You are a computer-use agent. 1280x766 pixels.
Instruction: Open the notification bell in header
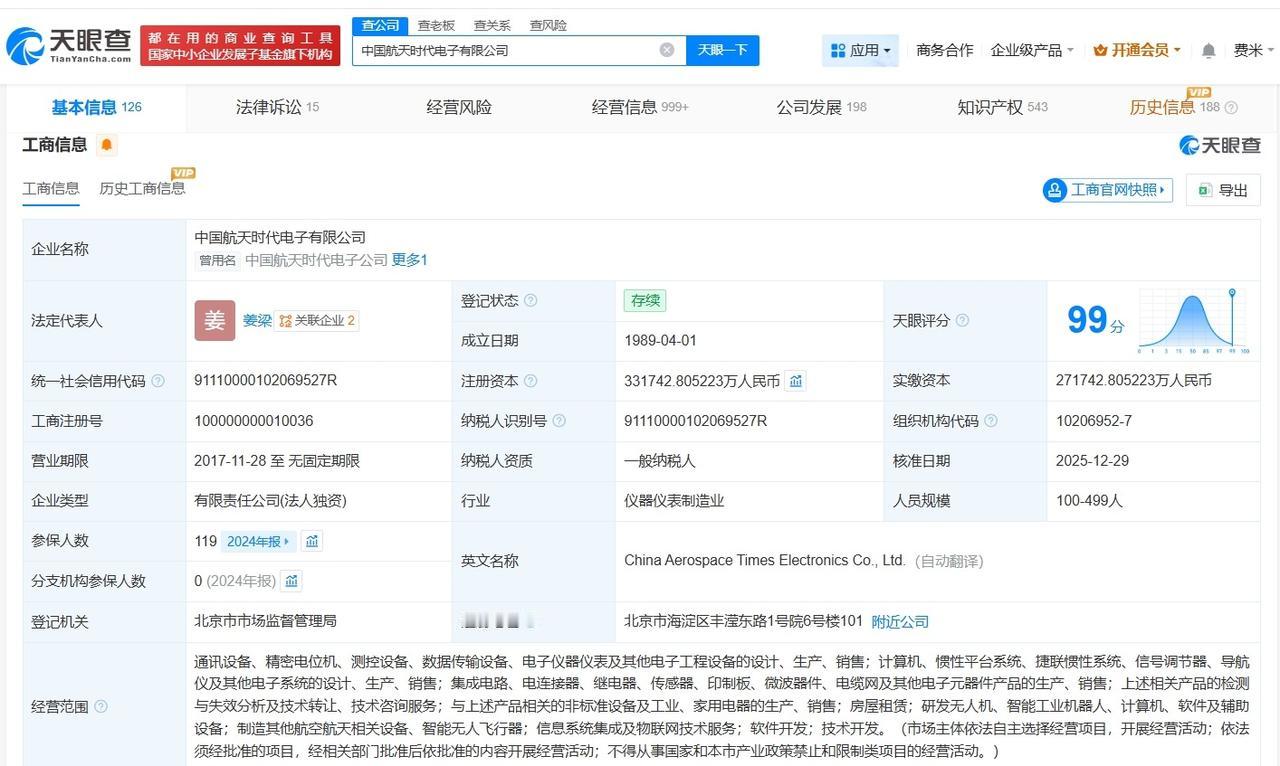pyautogui.click(x=1208, y=50)
